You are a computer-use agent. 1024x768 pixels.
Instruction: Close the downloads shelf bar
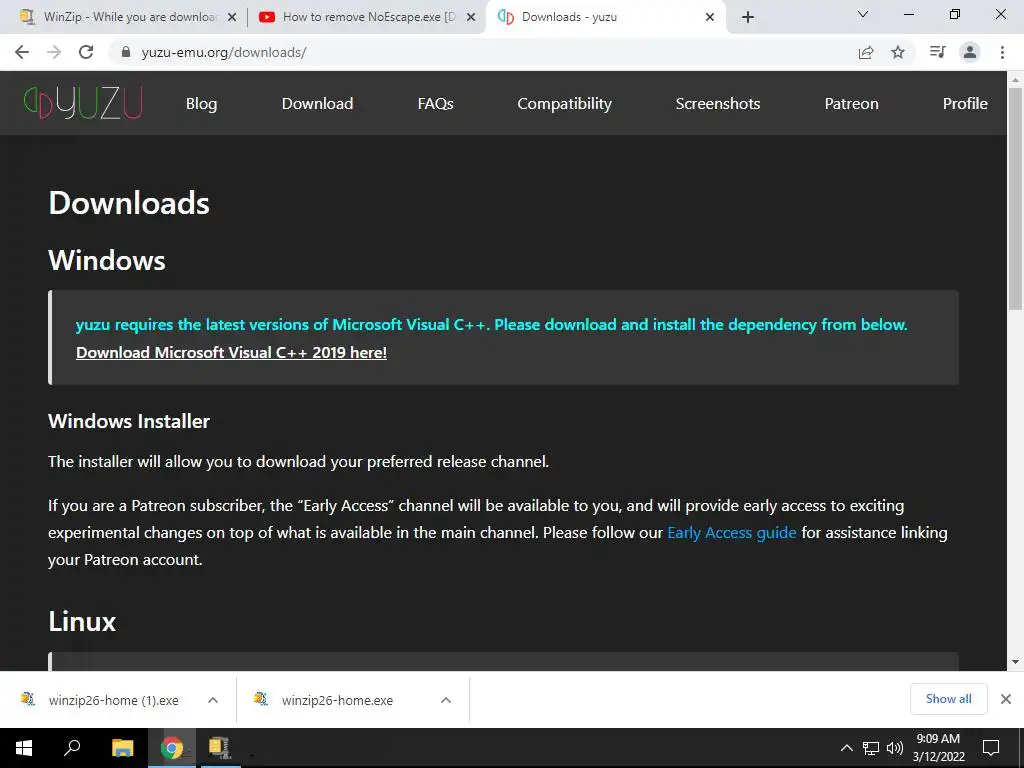click(1006, 699)
